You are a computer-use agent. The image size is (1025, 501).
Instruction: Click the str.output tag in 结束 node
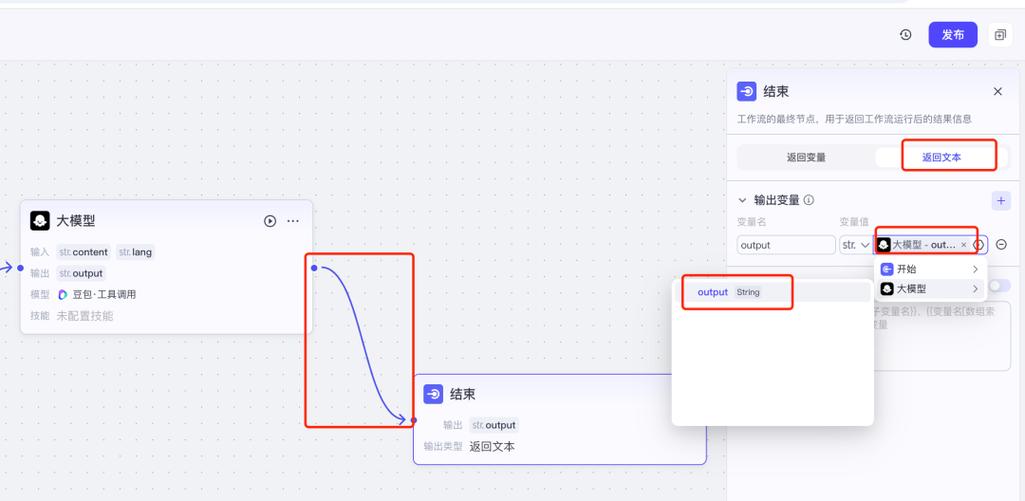click(494, 425)
